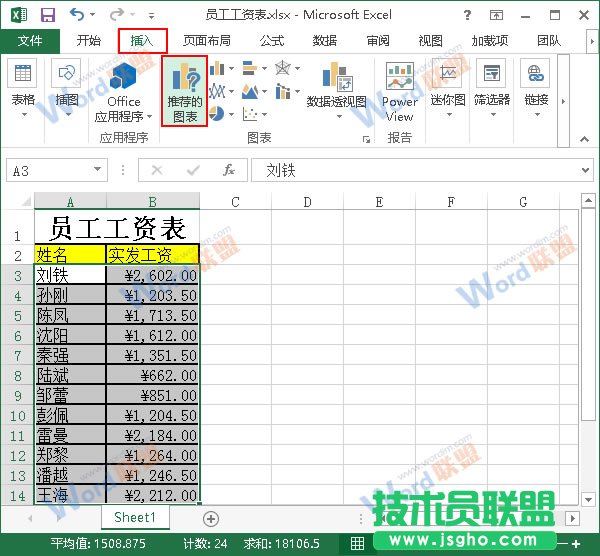The height and width of the screenshot is (556, 600).
Task: Insert a scatter chart icon
Action: (250, 114)
